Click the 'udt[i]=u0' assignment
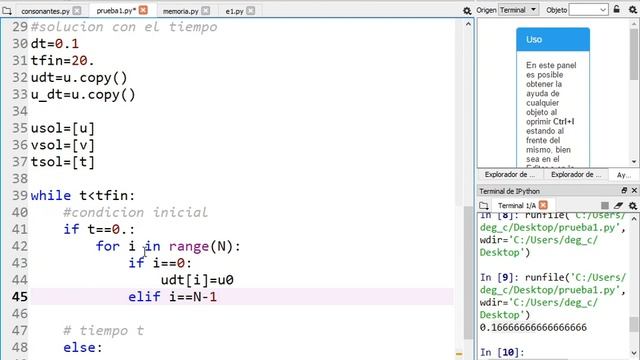 click(197, 280)
